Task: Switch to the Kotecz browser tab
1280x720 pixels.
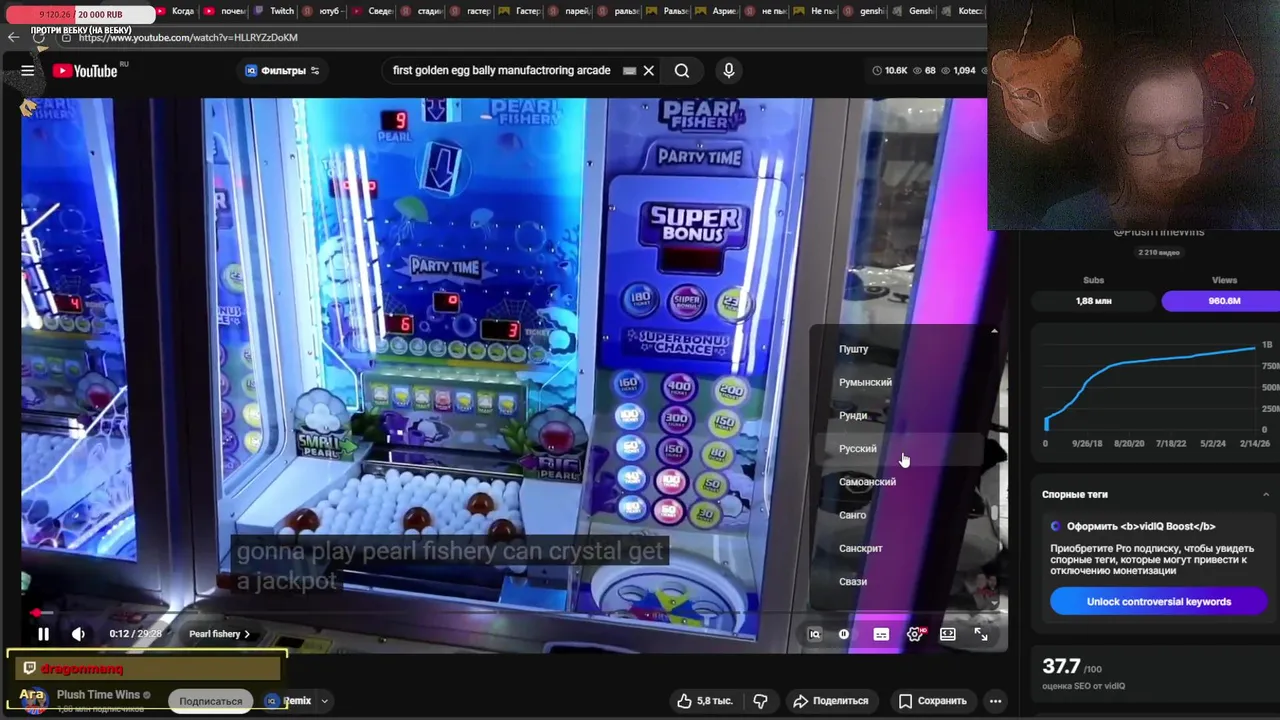Action: pyautogui.click(x=964, y=11)
